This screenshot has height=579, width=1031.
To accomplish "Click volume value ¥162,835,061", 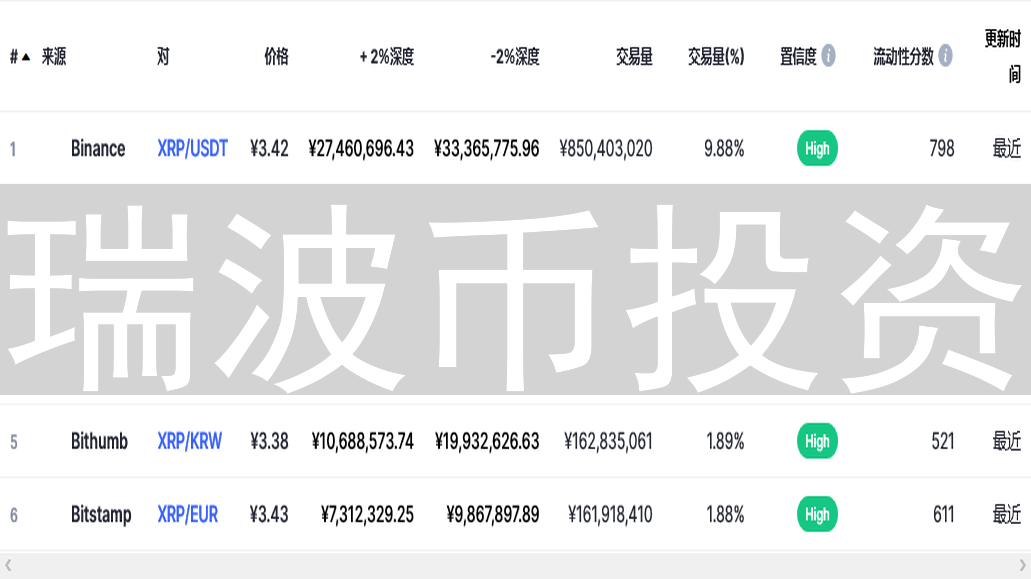I will pyautogui.click(x=608, y=441).
